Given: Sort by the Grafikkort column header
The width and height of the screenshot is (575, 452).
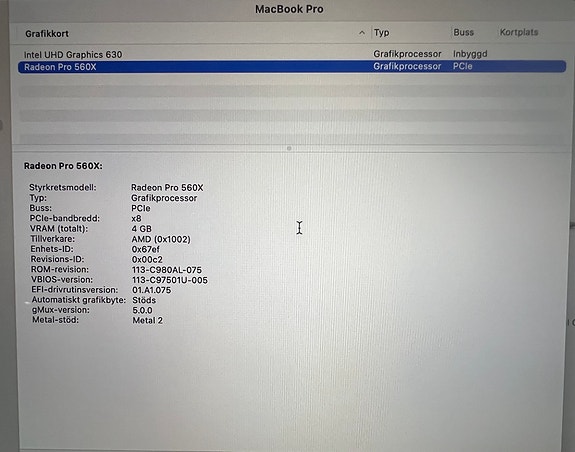Looking at the screenshot, I should (x=47, y=34).
